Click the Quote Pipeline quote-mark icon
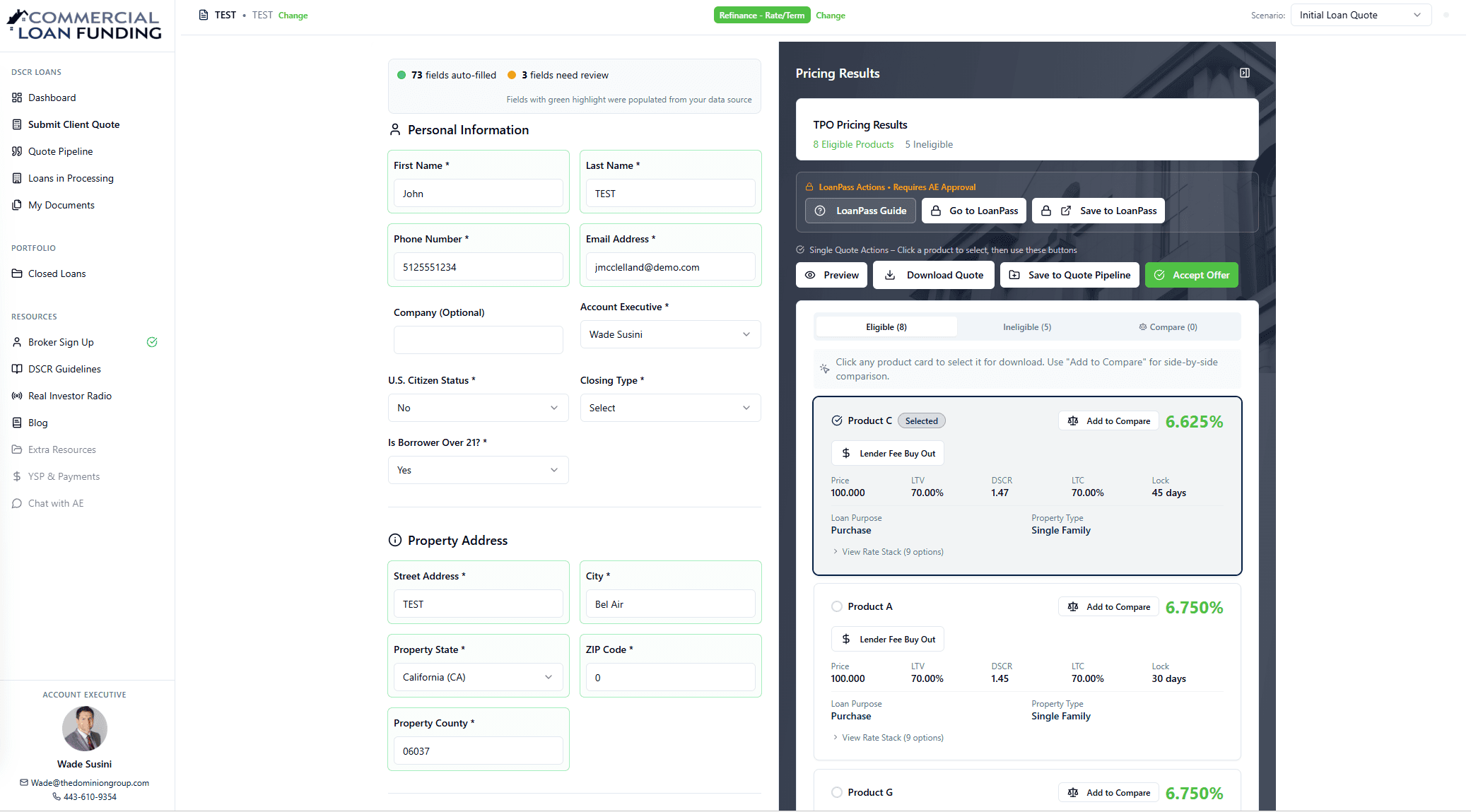Screen dimensions: 1471x812 click(17, 151)
